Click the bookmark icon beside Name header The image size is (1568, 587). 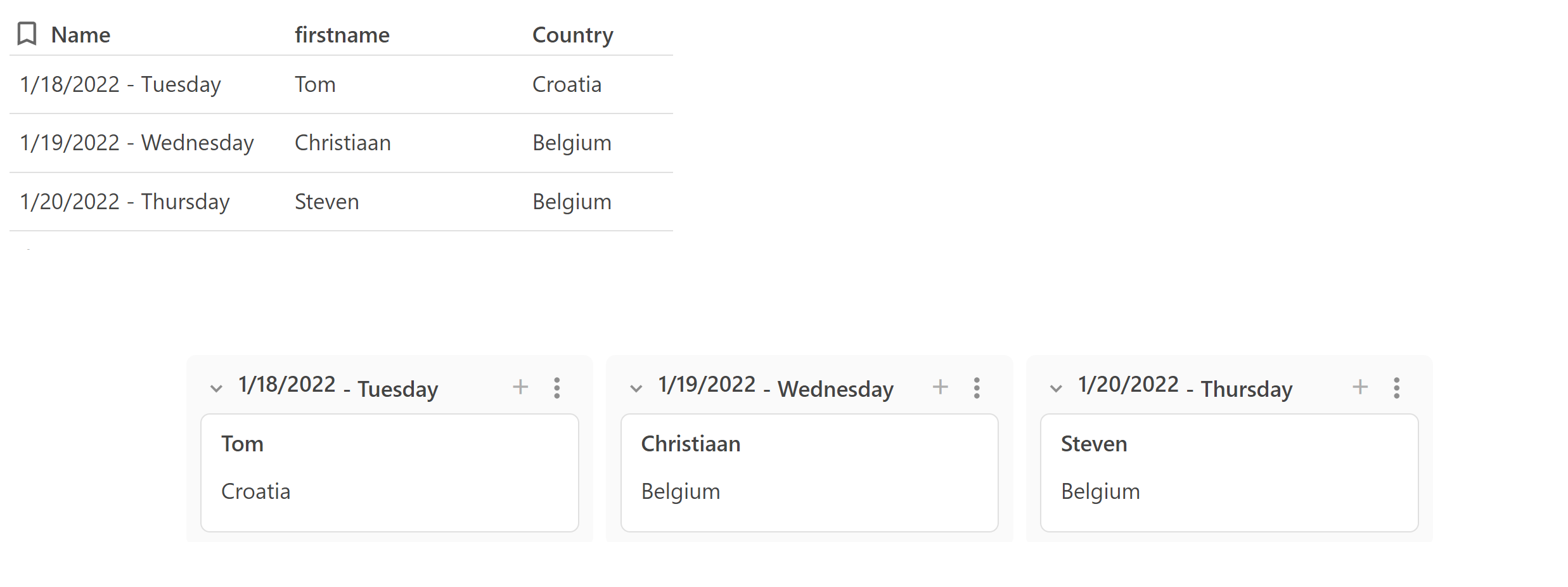27,34
